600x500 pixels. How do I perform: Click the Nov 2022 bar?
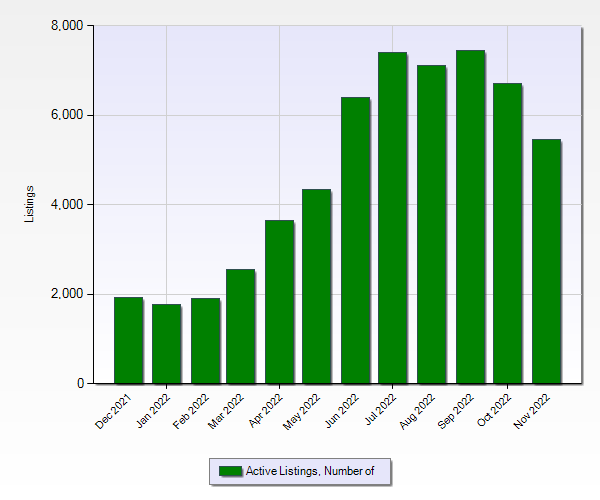[x=545, y=261]
